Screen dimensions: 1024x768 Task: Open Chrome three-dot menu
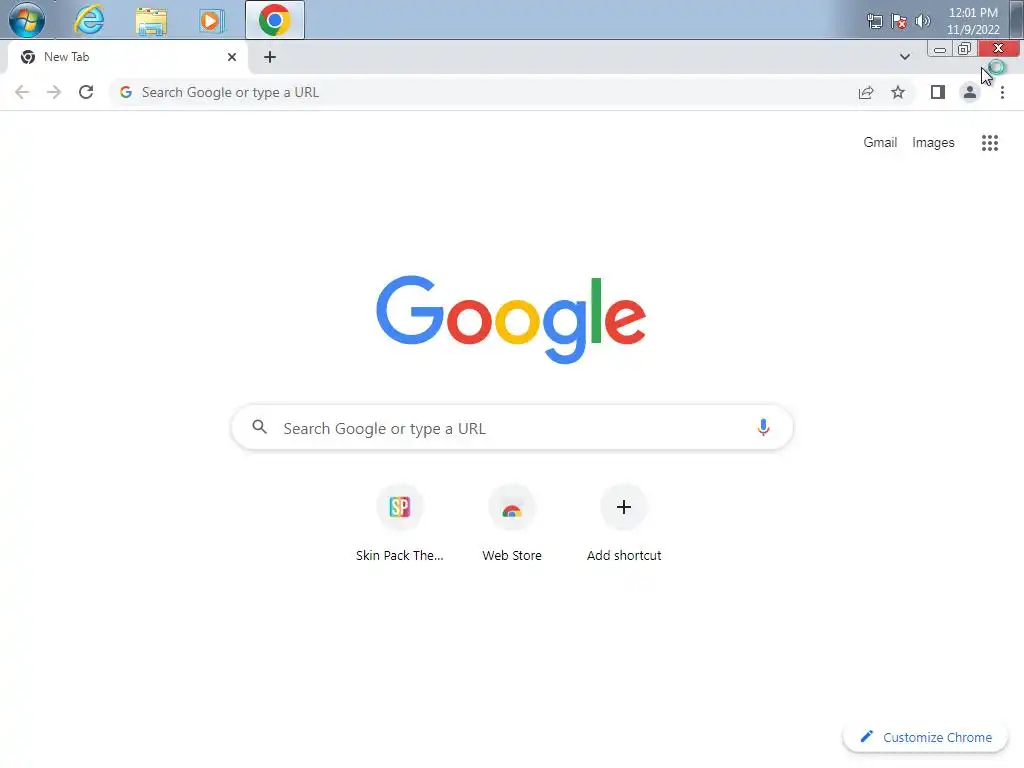[x=1002, y=92]
